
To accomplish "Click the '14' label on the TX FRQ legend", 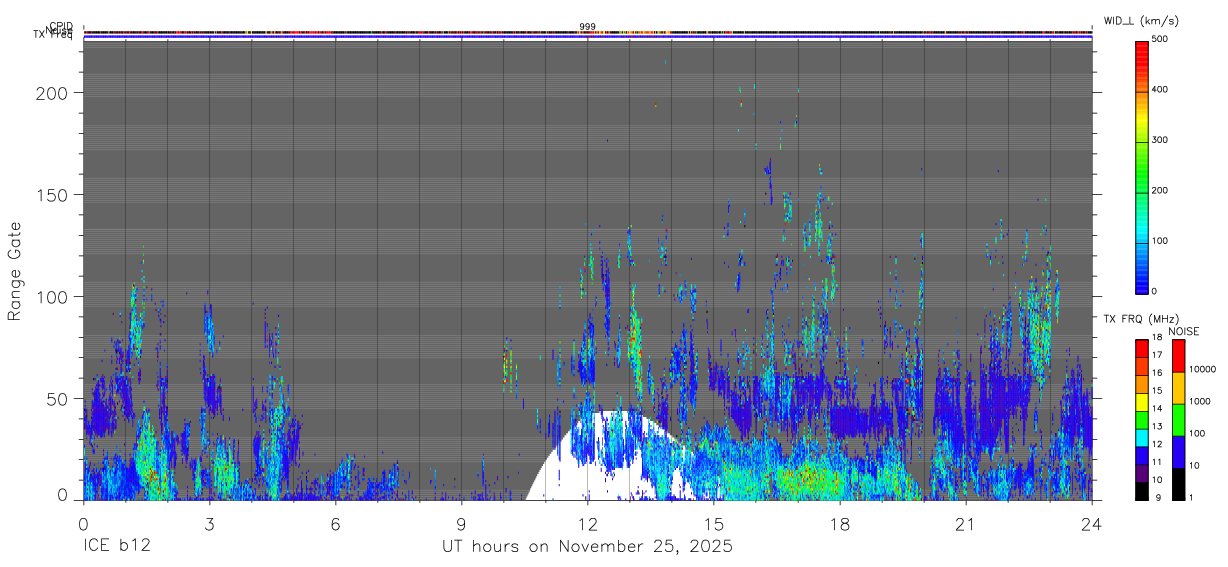I will [x=1157, y=409].
